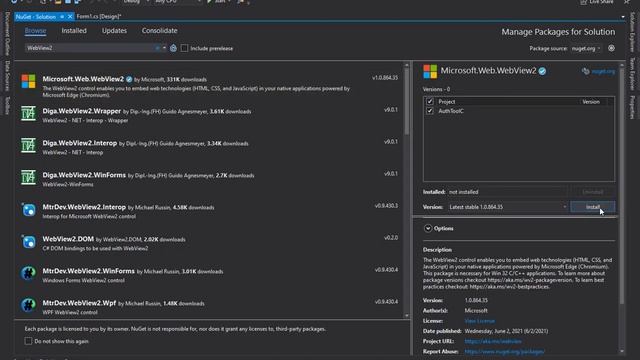Close the NuGet - Solution tab
The height and width of the screenshot is (360, 640).
[70, 17]
